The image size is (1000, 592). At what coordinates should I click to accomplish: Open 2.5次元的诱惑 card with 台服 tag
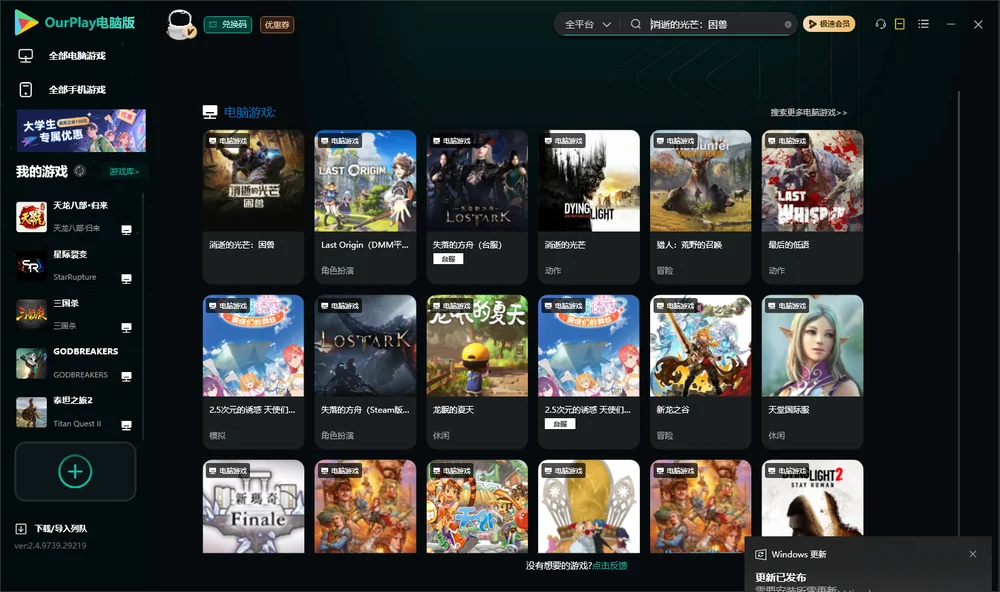(x=589, y=371)
